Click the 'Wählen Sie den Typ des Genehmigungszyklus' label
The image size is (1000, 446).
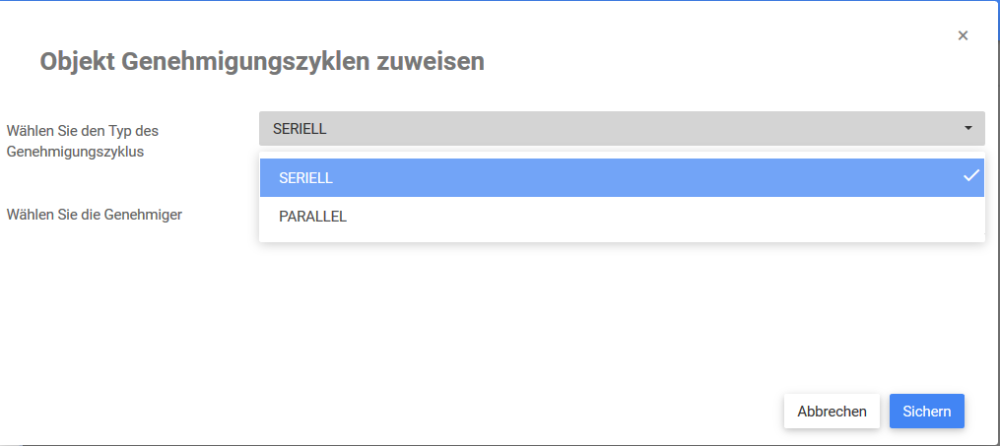click(x=83, y=141)
